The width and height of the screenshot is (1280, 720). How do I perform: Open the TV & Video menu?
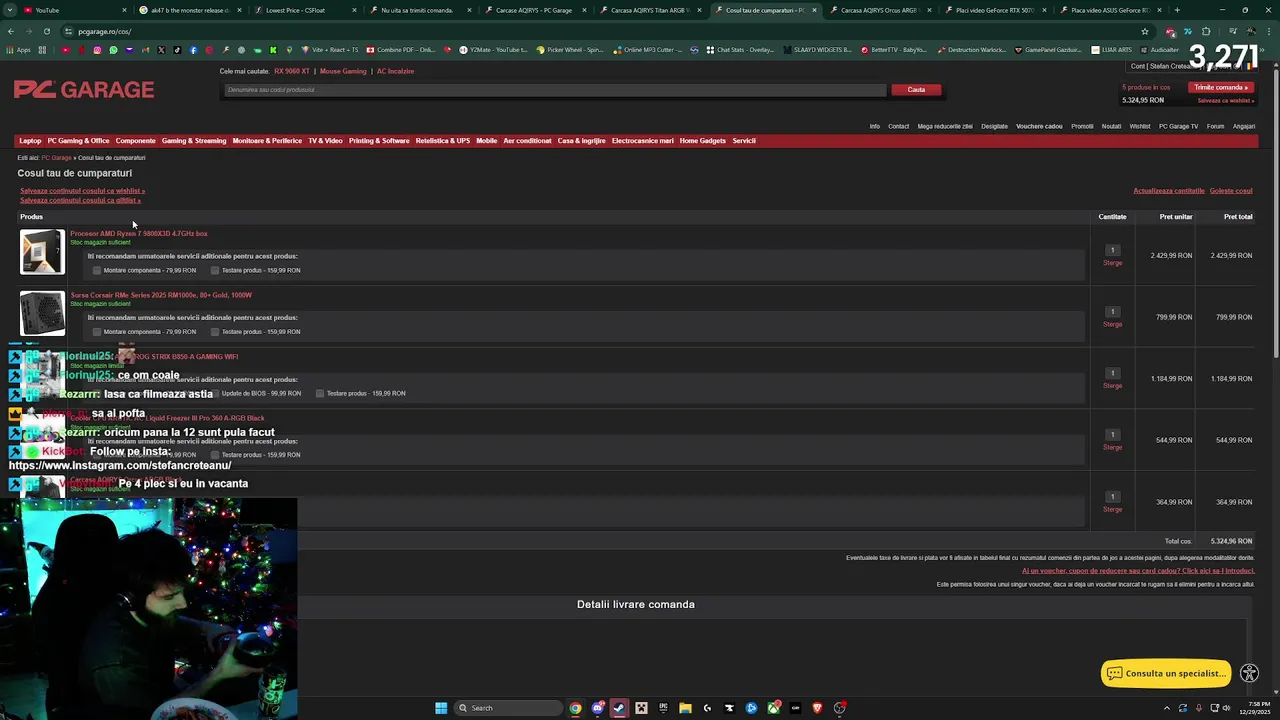(x=325, y=141)
